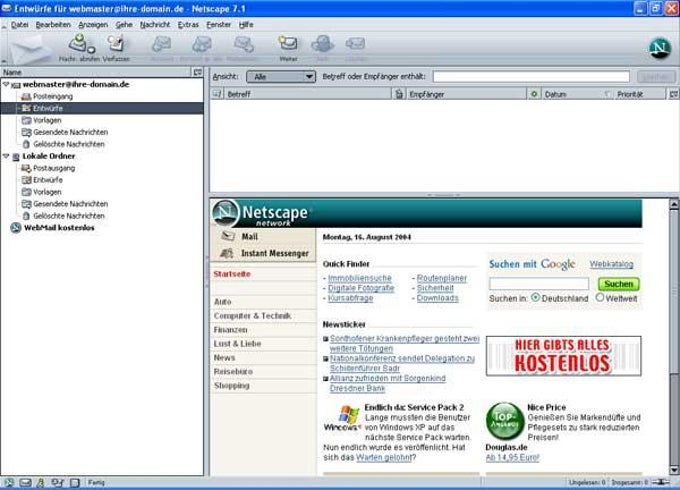This screenshot has height=490, width=680.
Task: Open the Hilfe menu
Action: pos(246,25)
